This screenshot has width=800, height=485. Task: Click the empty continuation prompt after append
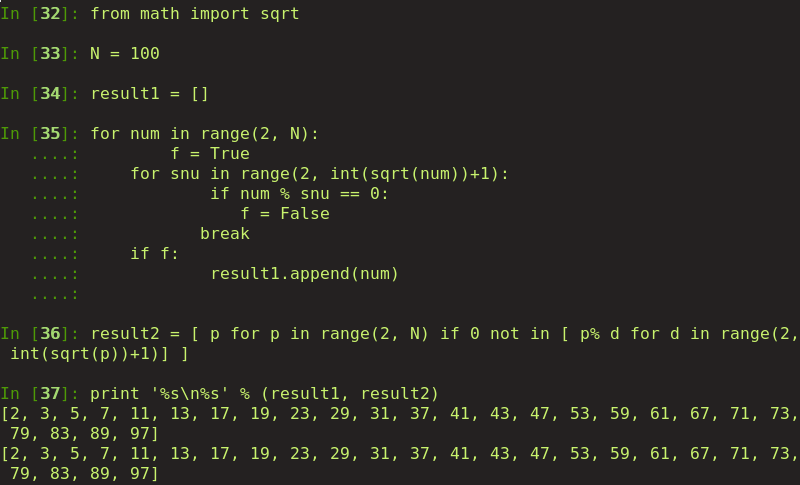pos(55,294)
